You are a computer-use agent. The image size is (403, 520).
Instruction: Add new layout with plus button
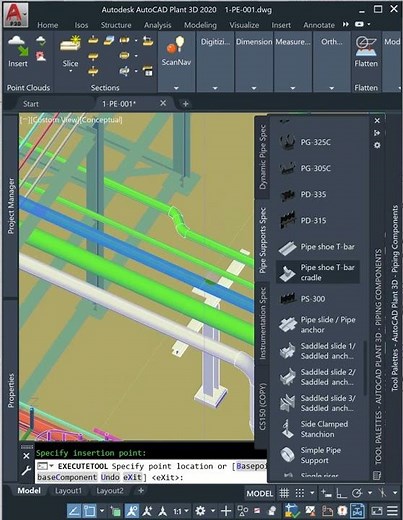coord(141,491)
